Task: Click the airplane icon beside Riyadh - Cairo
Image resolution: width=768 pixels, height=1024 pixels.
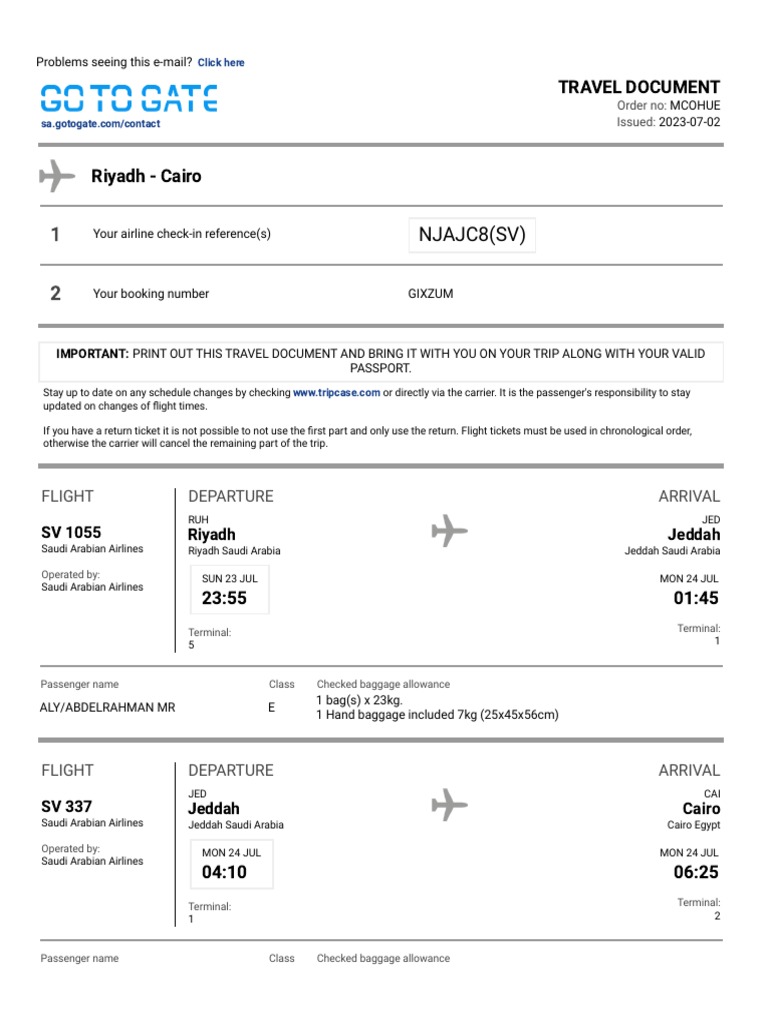Action: [x=57, y=177]
